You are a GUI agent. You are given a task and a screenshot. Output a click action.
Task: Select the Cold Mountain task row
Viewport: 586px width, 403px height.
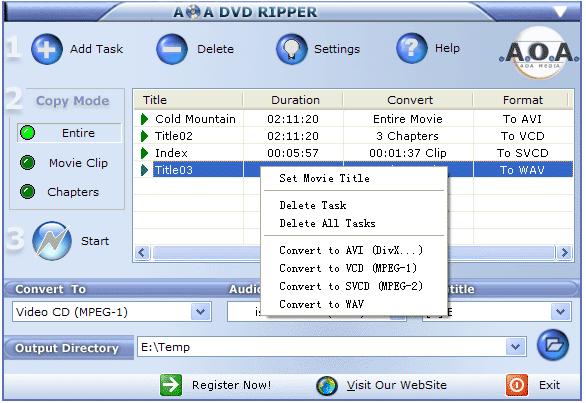353,119
